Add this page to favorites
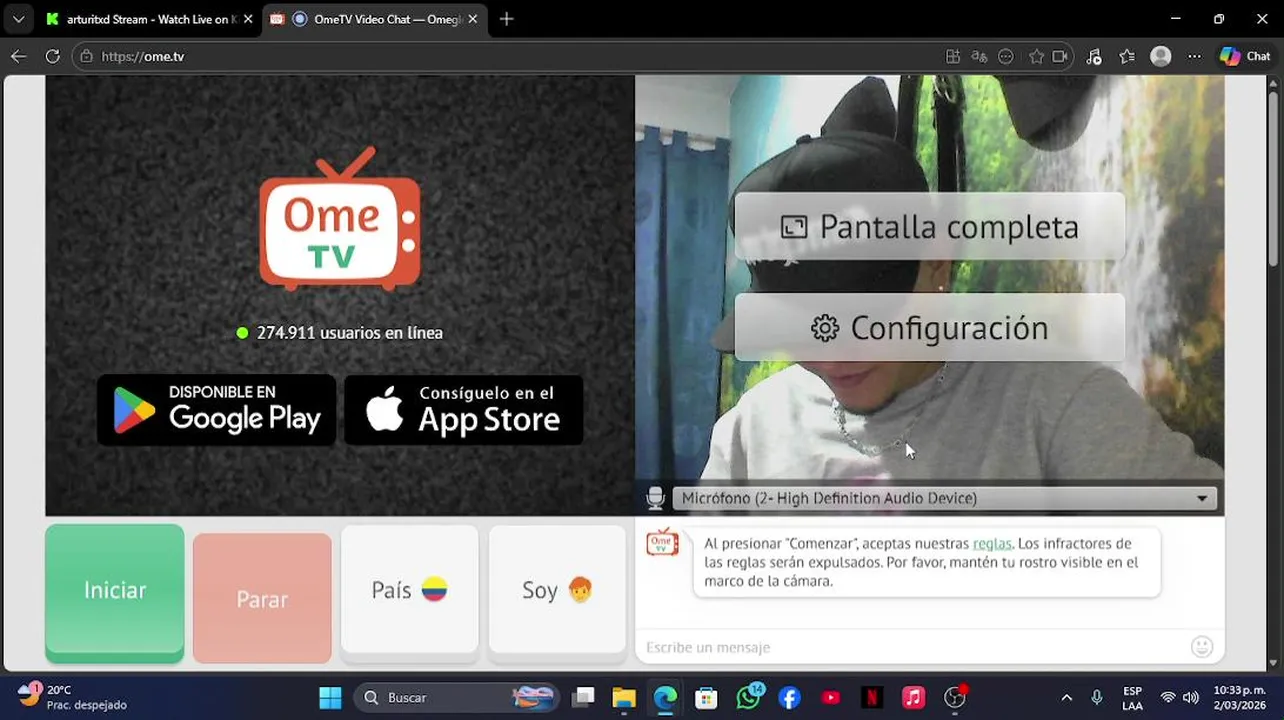This screenshot has width=1284, height=720. coord(1036,56)
